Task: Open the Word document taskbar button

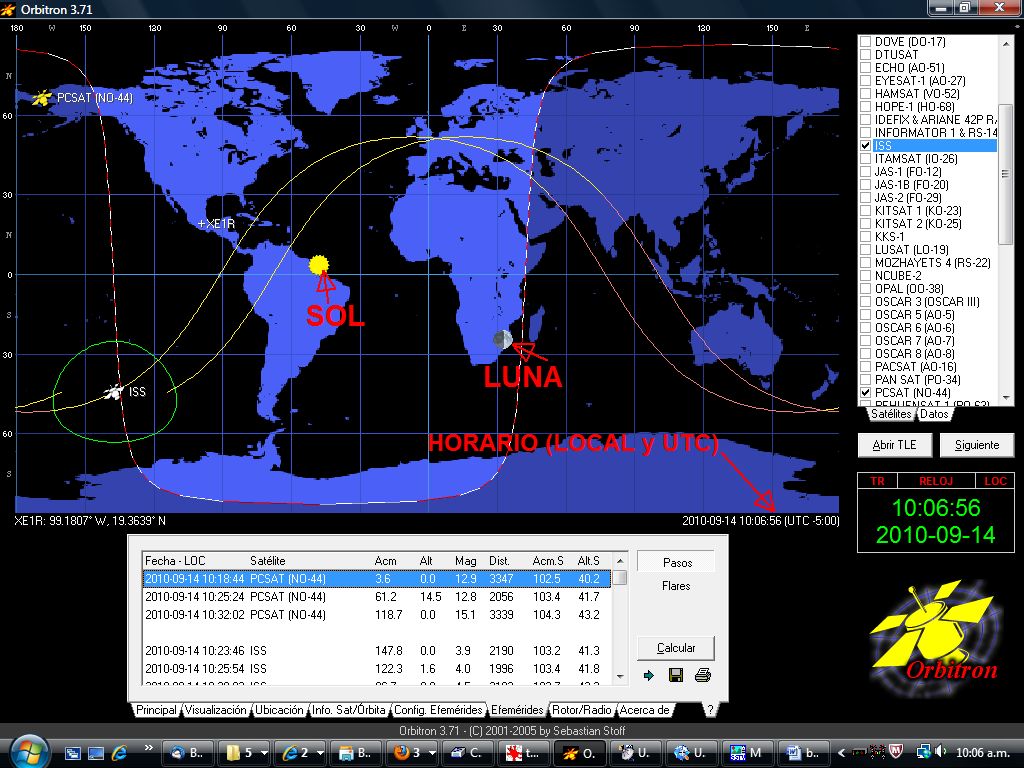Action: [x=804, y=753]
